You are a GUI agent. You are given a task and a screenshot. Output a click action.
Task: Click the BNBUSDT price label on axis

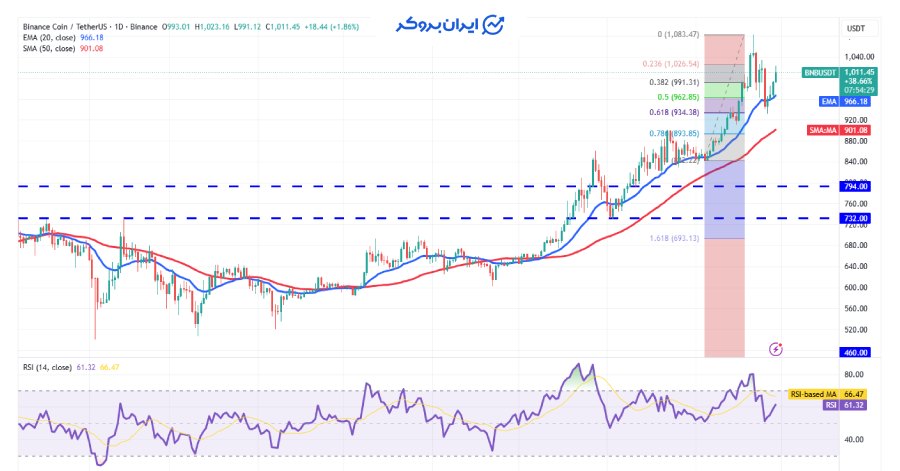click(828, 72)
